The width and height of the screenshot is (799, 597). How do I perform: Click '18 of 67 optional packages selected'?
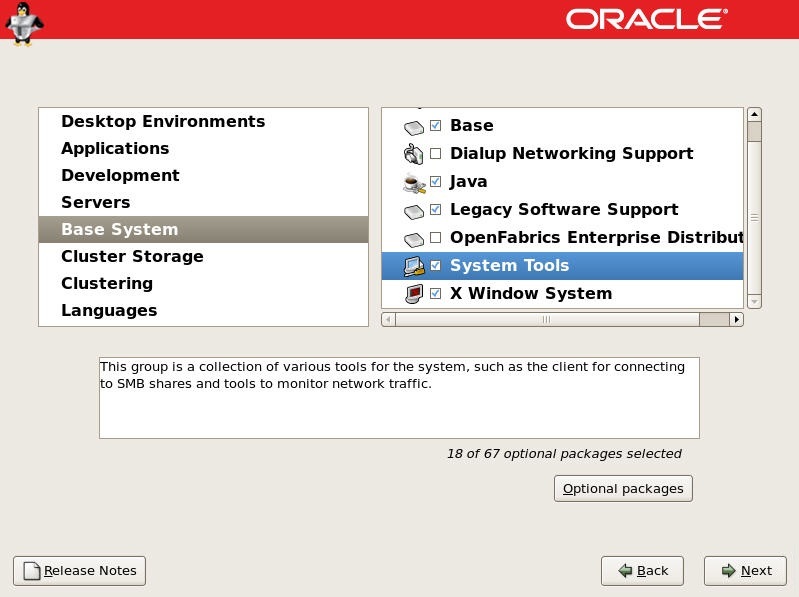[564, 454]
